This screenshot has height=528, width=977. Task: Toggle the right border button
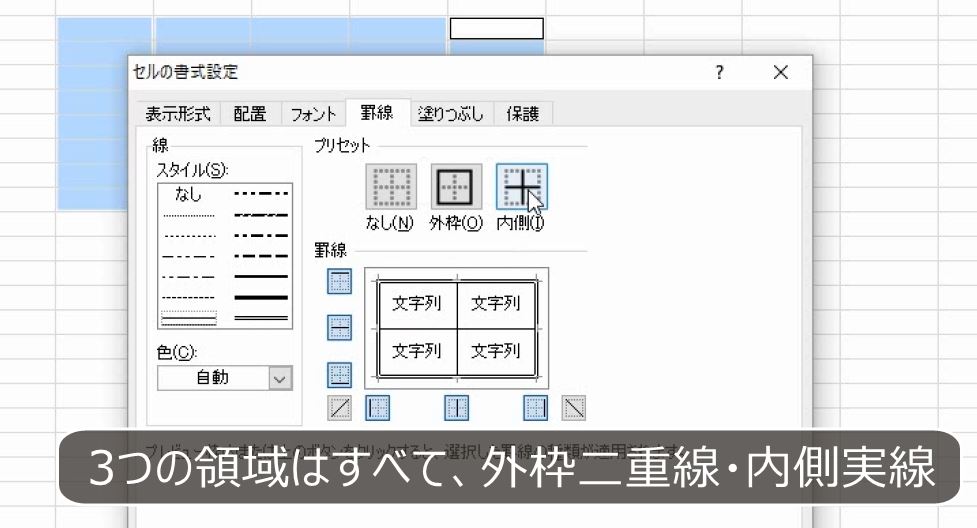536,408
